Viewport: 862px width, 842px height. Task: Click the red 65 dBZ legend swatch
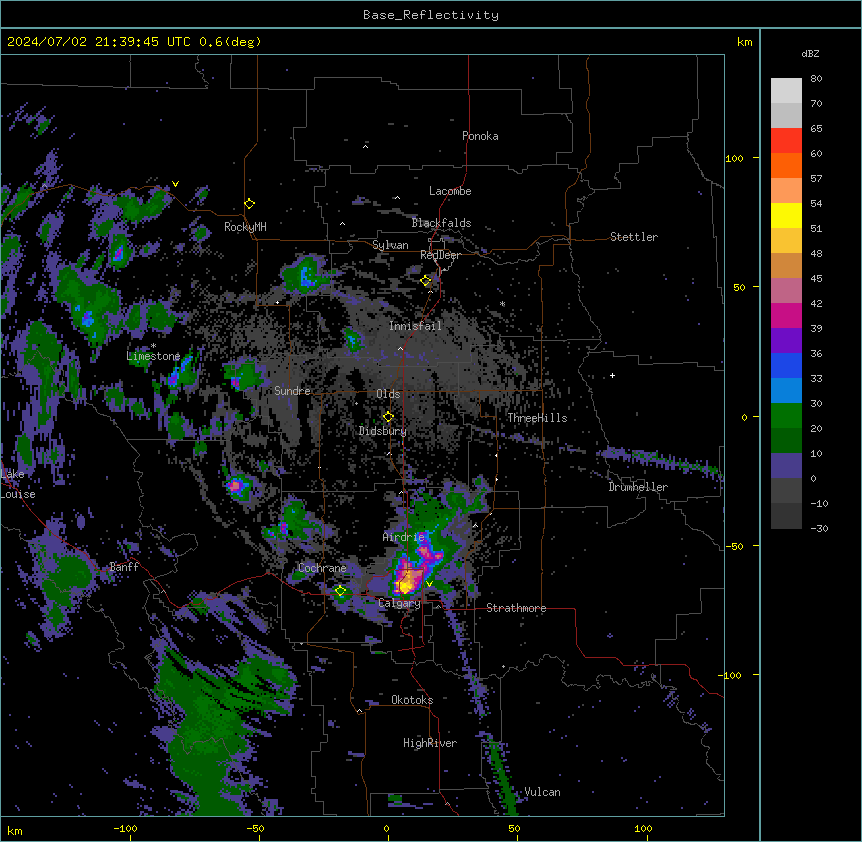[786, 141]
